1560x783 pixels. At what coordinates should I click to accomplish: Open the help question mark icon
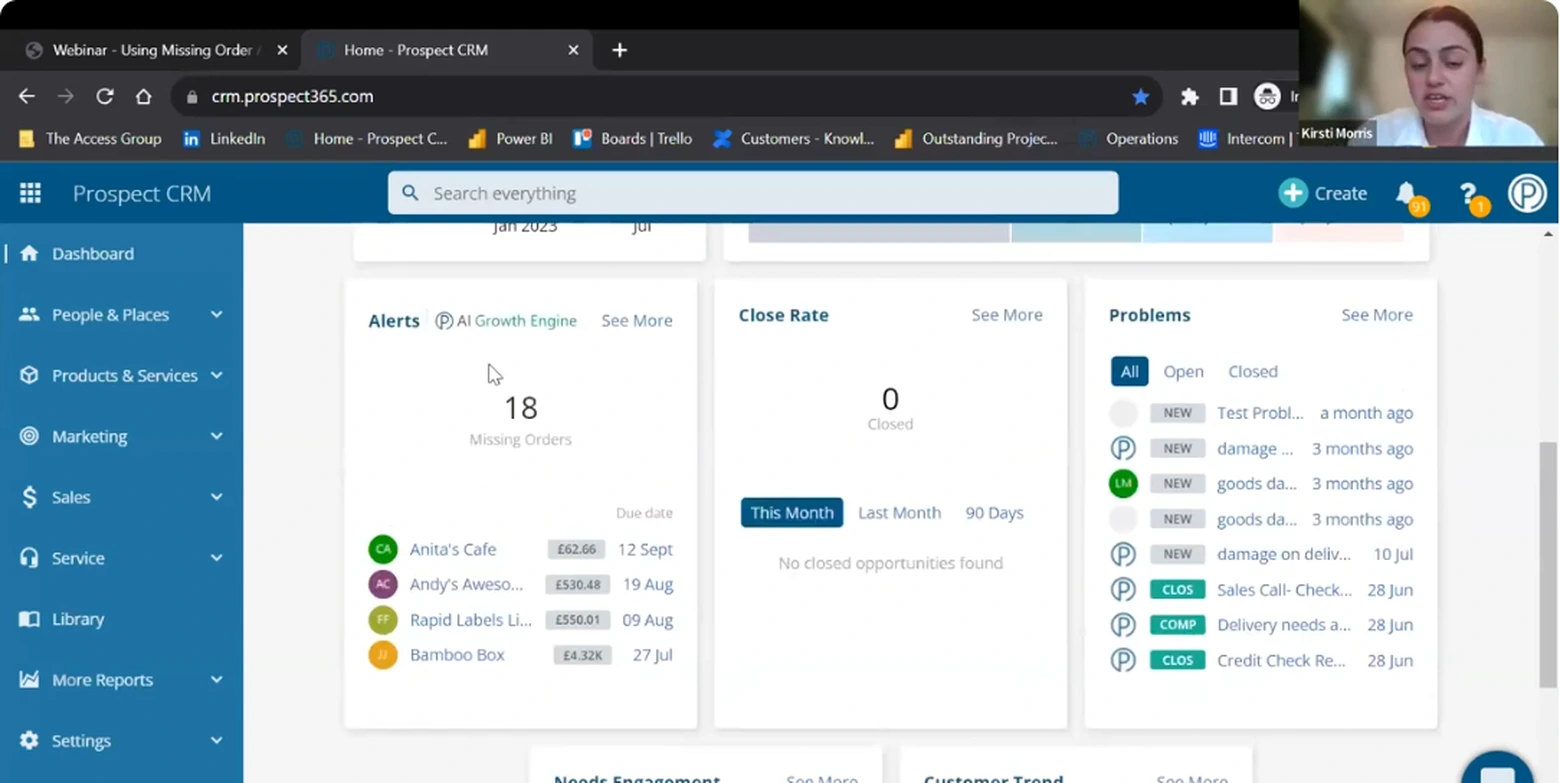1470,196
